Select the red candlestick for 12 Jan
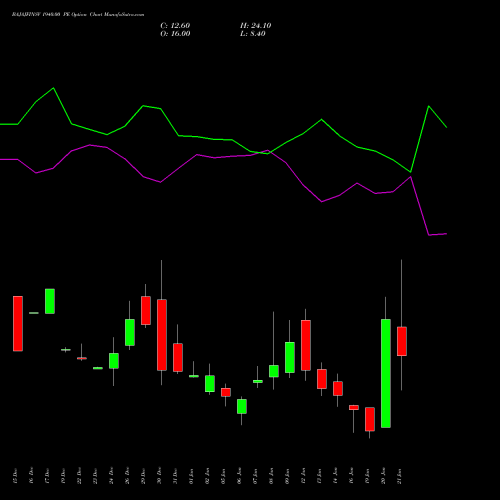 (306, 345)
